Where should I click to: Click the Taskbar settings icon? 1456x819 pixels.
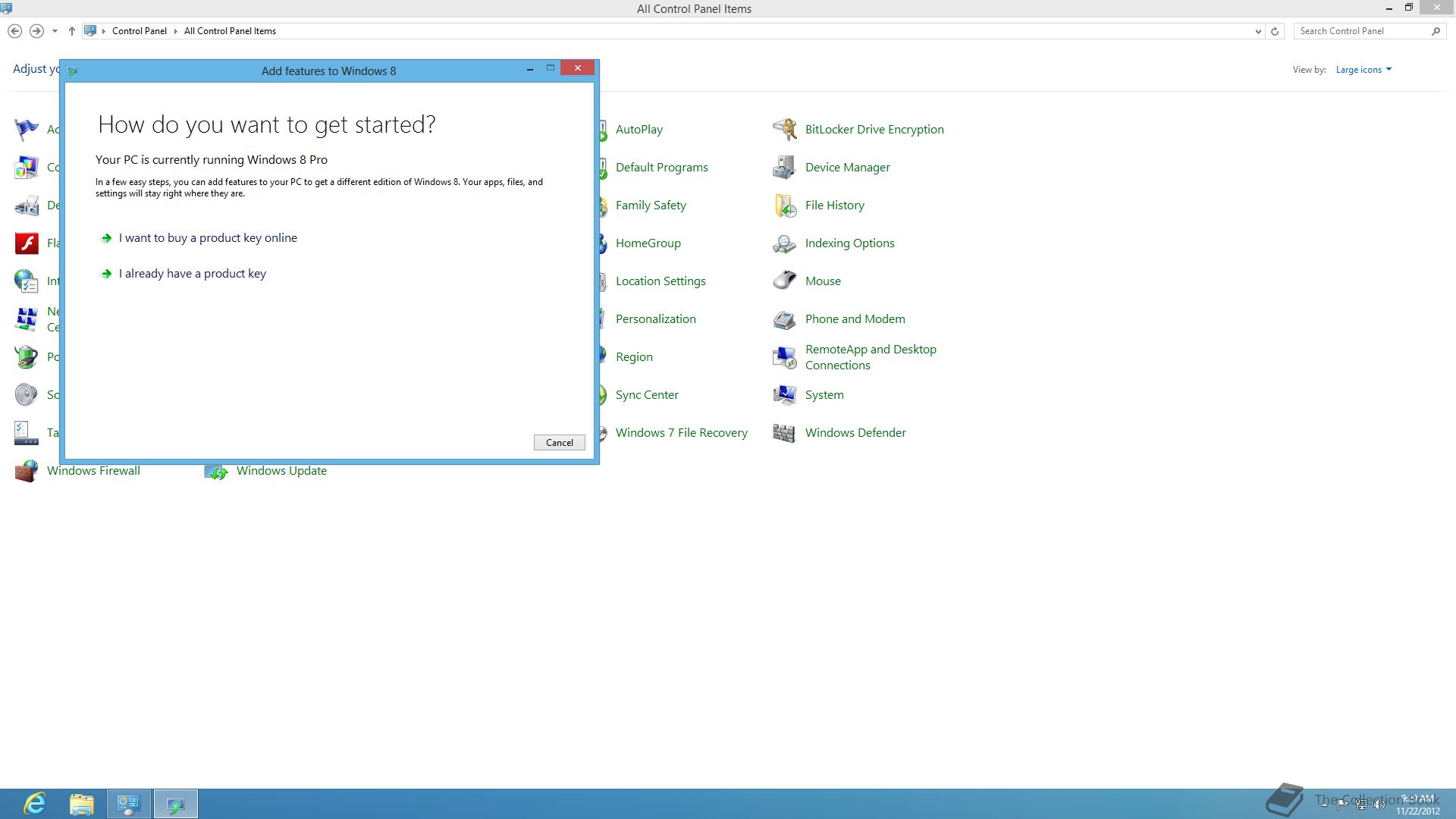27,433
